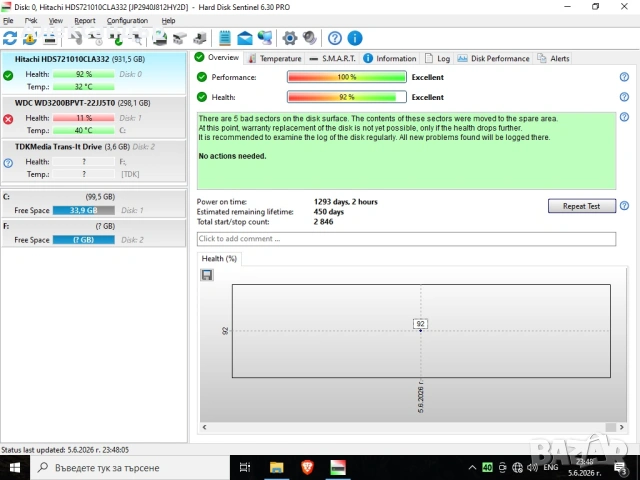640x480 pixels.
Task: Open the File menu
Action: (8, 20)
